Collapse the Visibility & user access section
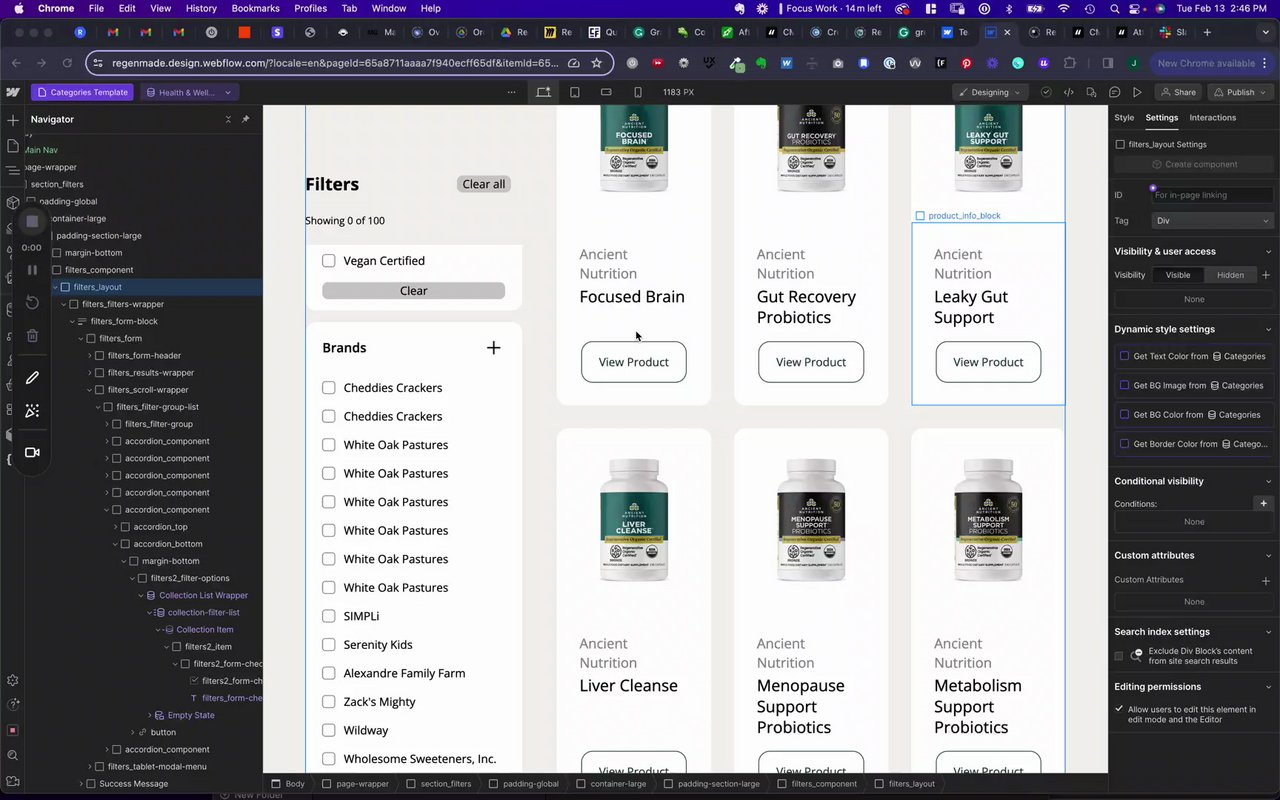 1268,252
